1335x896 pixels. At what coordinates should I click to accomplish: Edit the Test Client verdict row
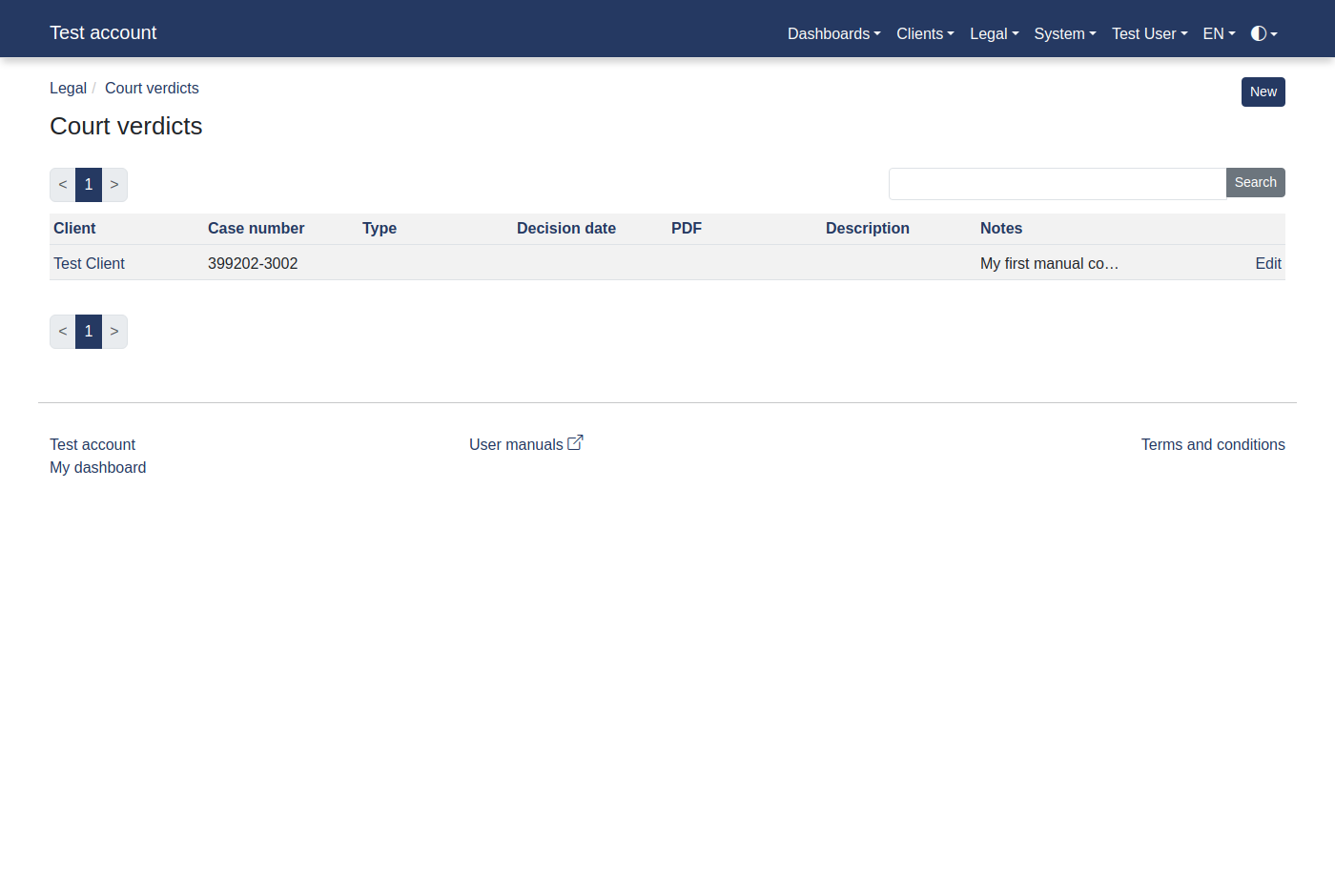point(1267,263)
